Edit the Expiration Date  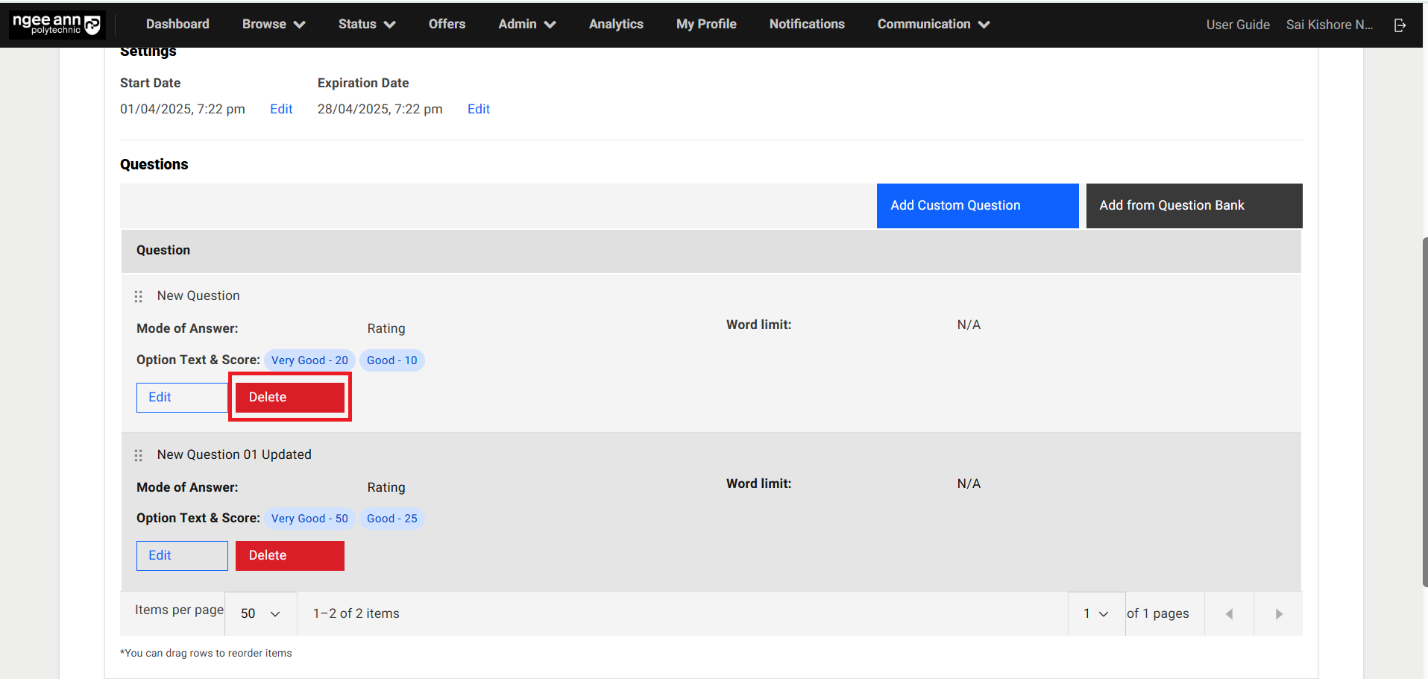pos(478,109)
